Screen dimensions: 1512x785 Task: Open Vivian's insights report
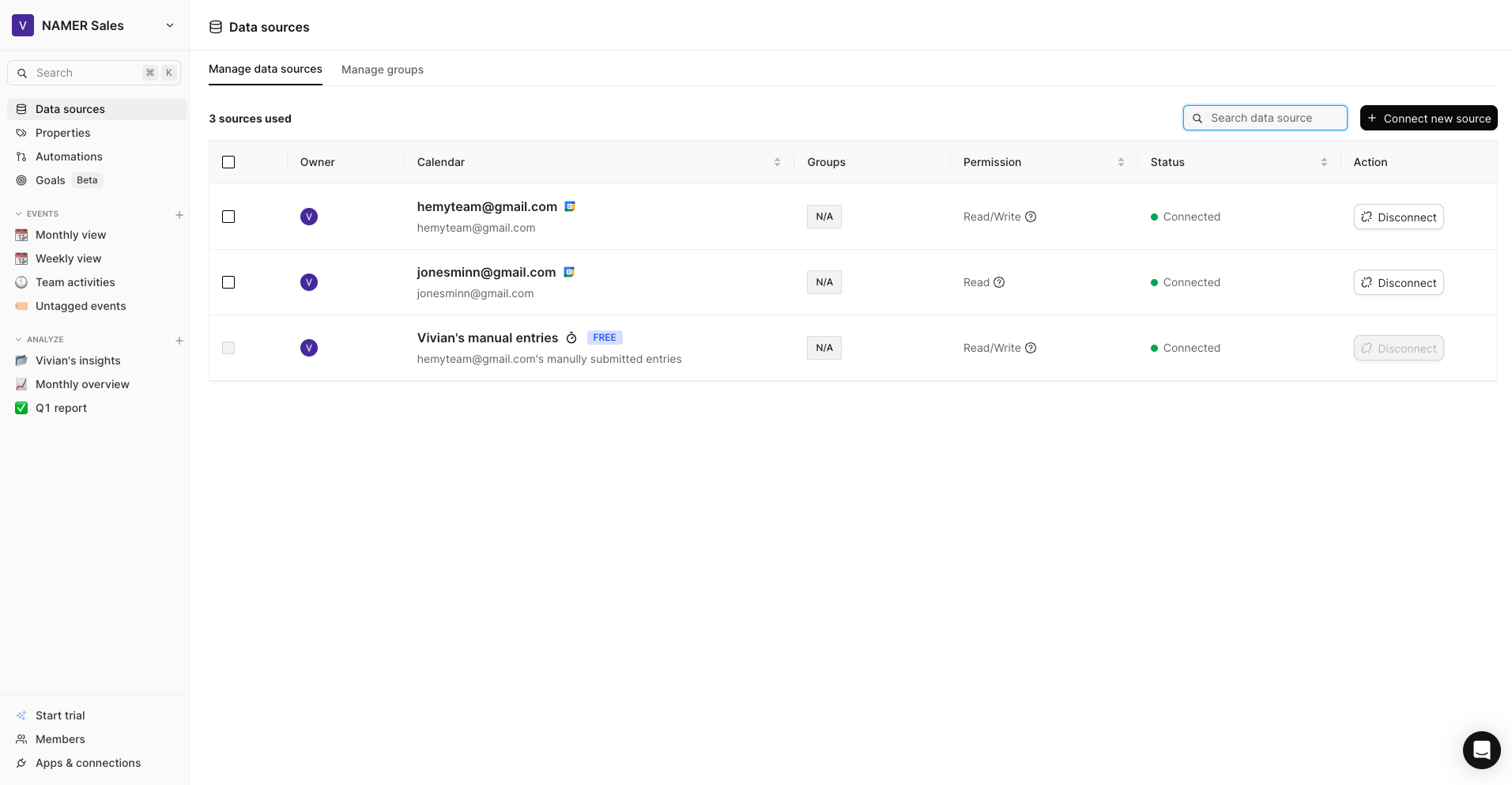pyautogui.click(x=77, y=360)
